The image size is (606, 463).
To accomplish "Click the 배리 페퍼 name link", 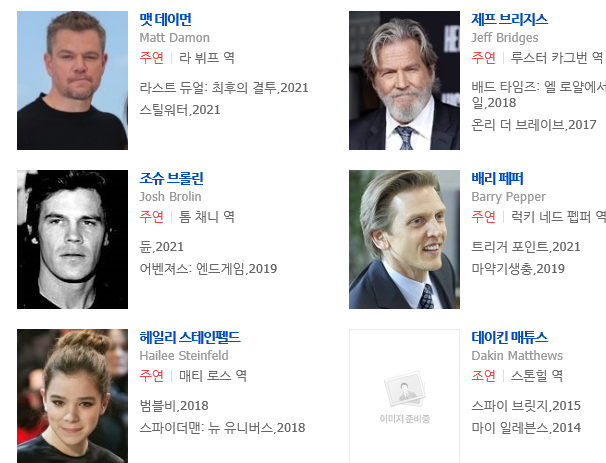I will point(497,178).
